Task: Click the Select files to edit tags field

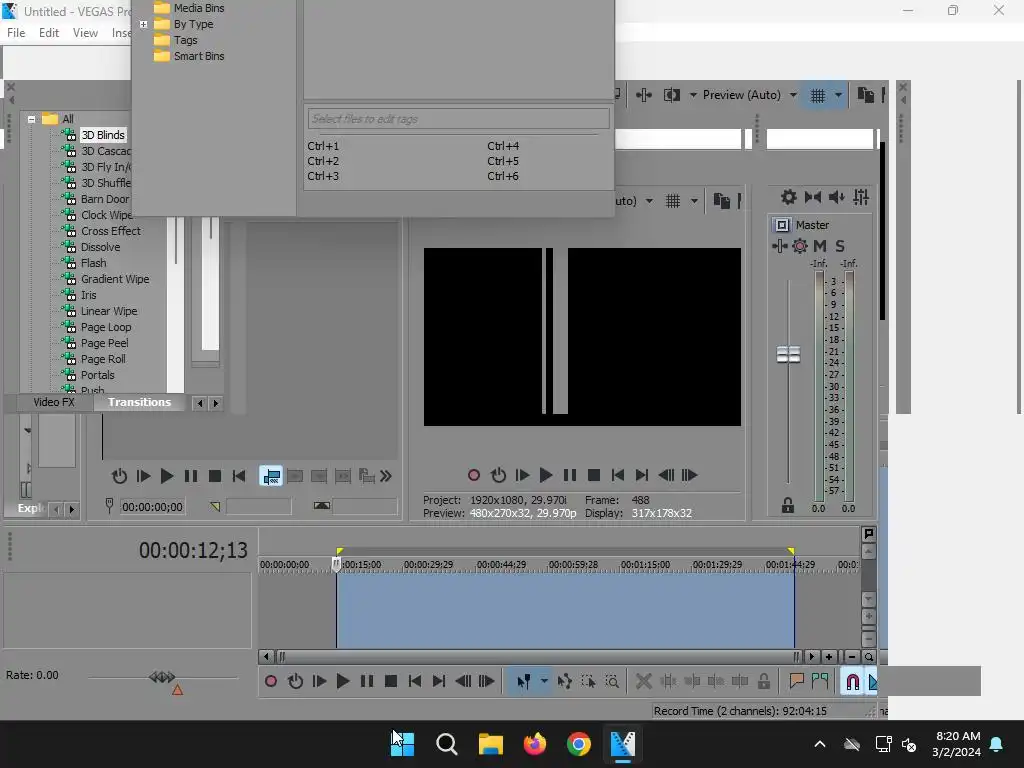Action: tap(458, 119)
